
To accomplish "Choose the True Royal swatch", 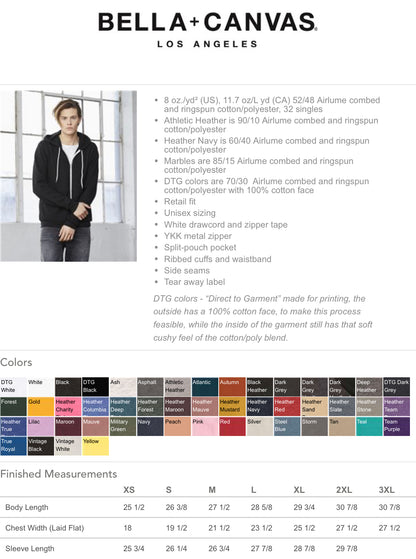I will point(13,446).
